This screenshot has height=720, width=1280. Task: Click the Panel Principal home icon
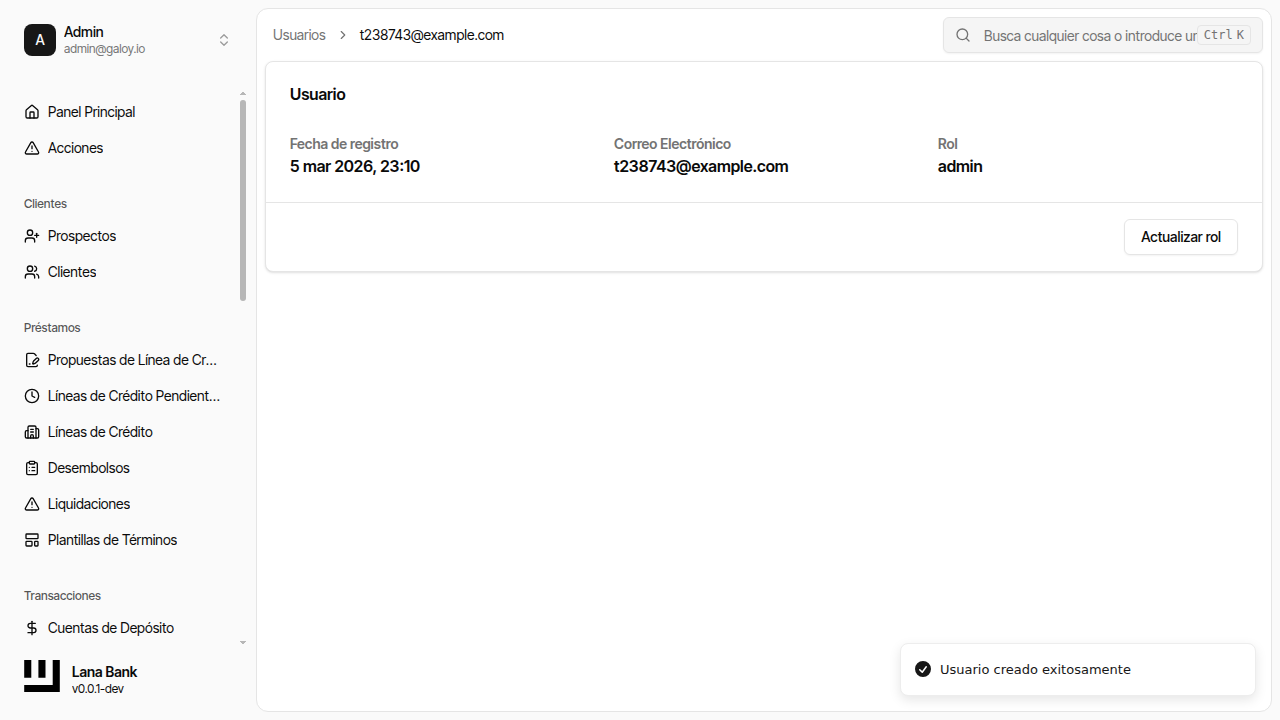(x=32, y=112)
